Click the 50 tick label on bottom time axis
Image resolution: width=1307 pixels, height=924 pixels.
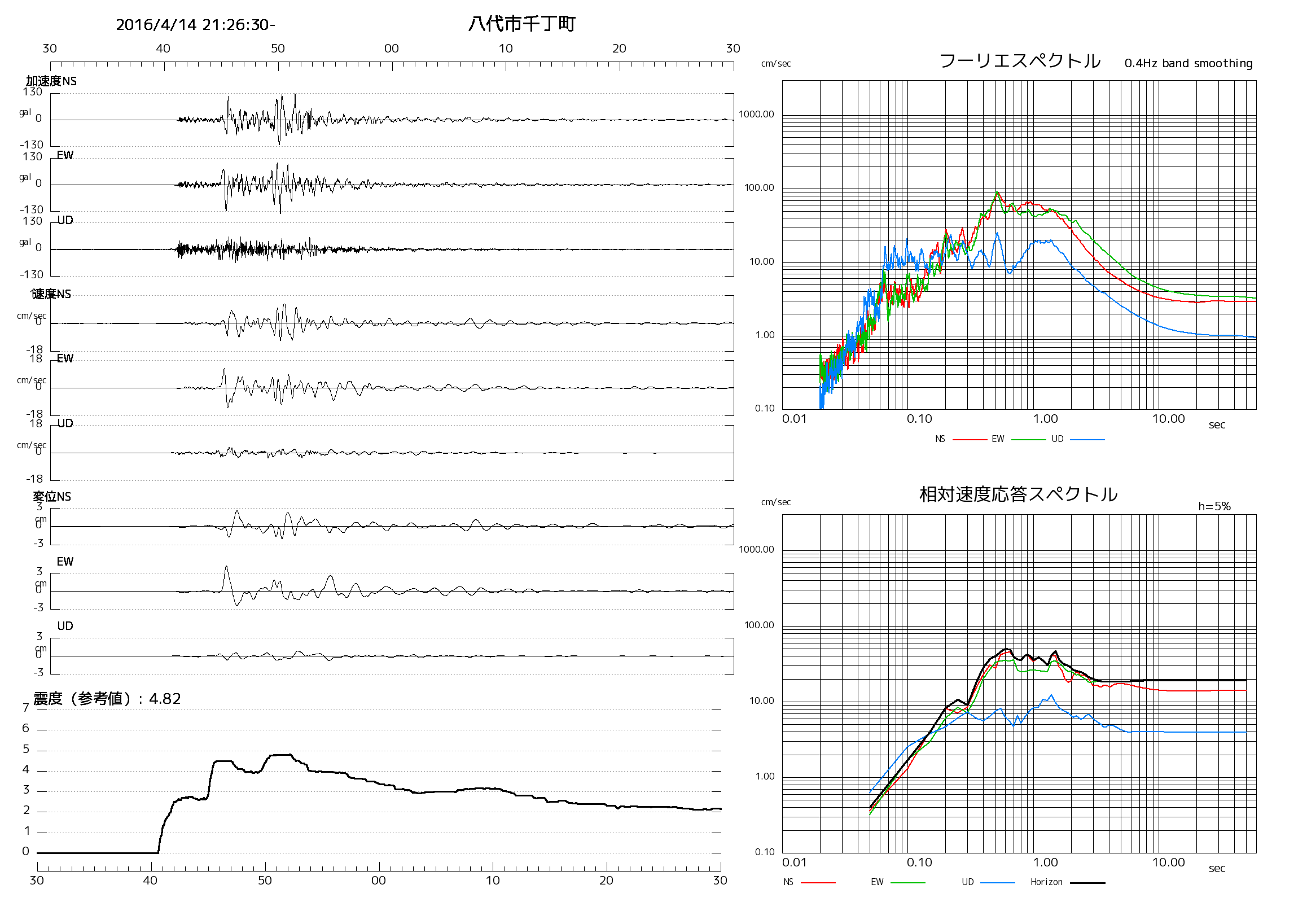coord(265,881)
